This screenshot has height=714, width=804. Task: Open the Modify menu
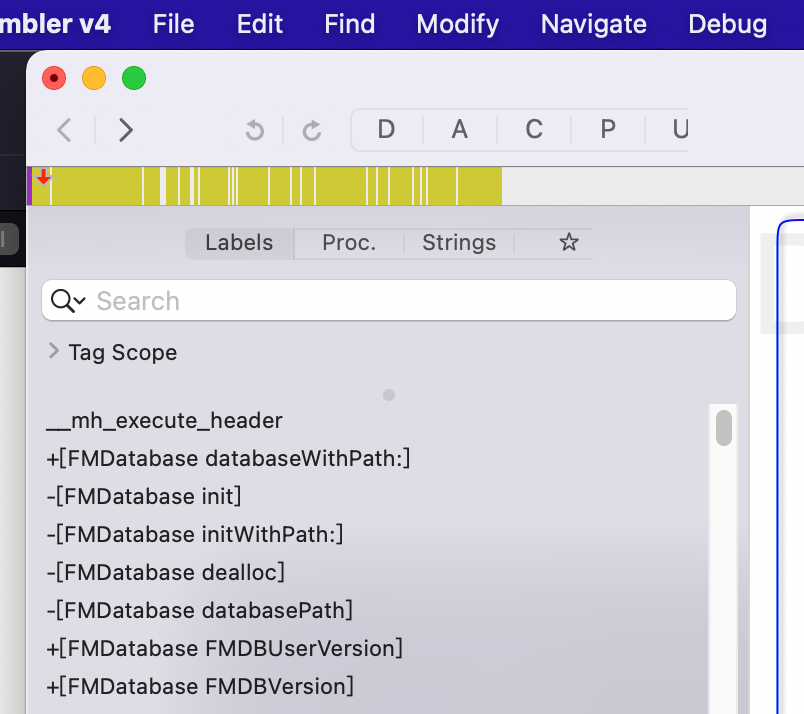coord(457,24)
